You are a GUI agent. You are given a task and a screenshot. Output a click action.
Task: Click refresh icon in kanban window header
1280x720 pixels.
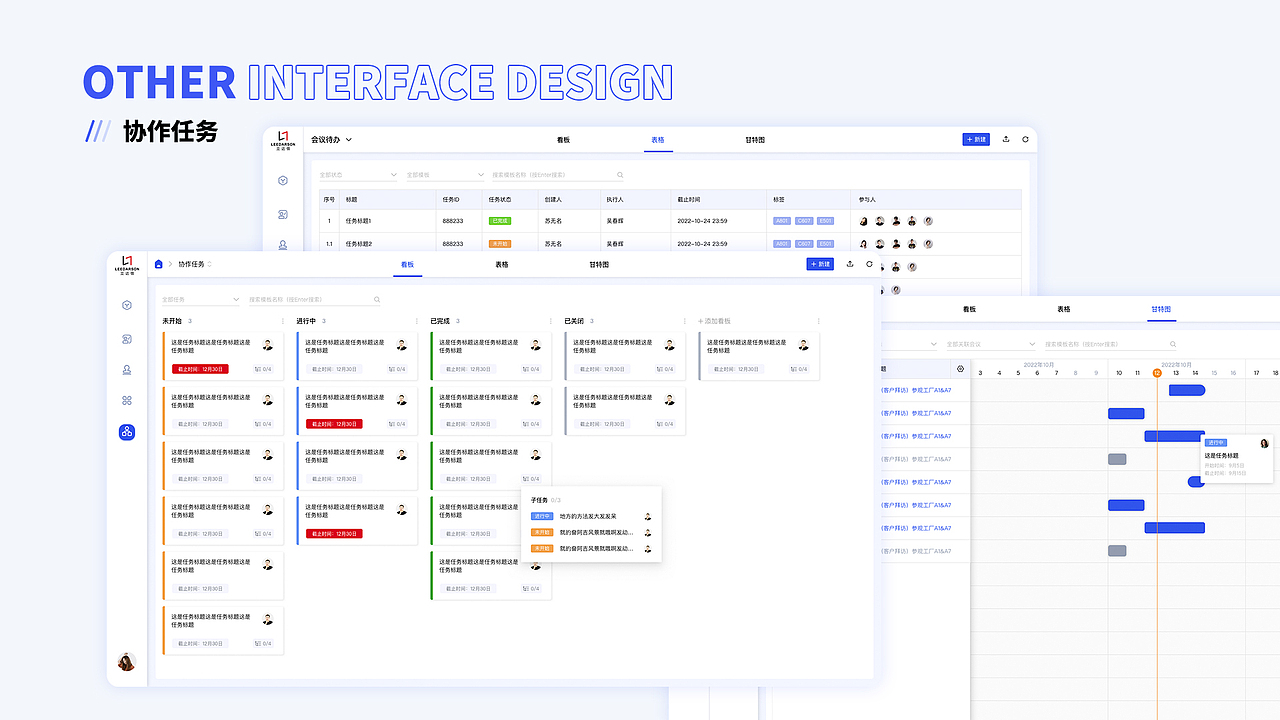[x=869, y=264]
